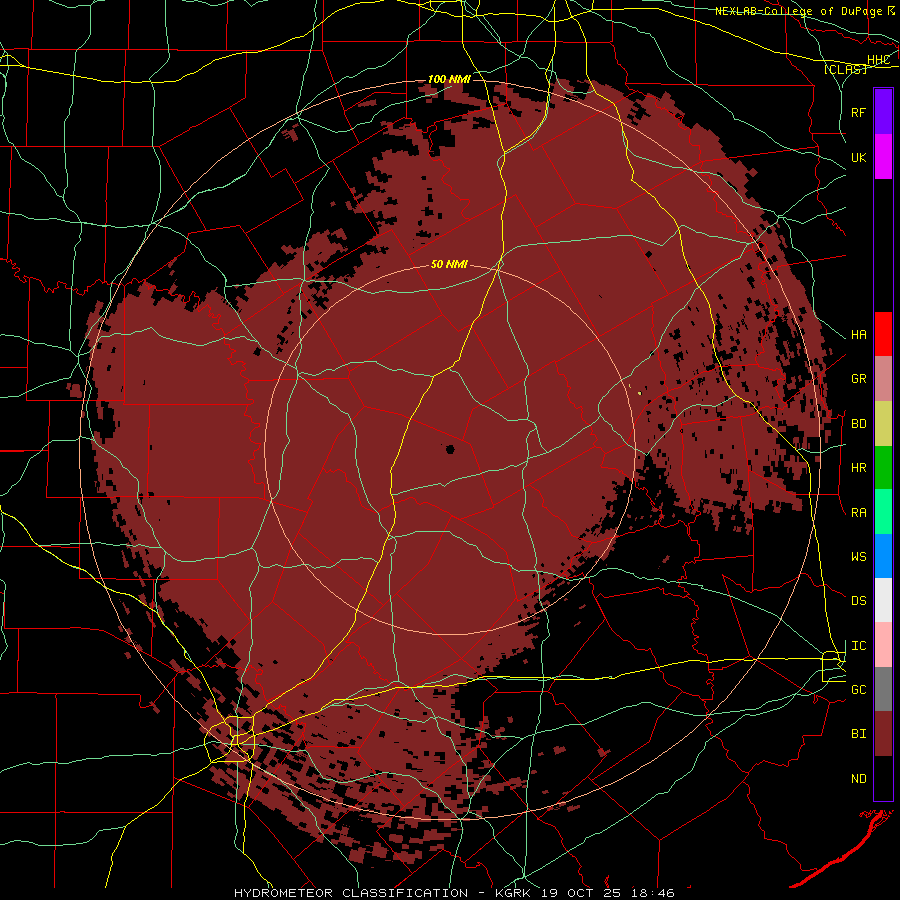
Task: Click the BD legend label
Action: click(x=858, y=424)
